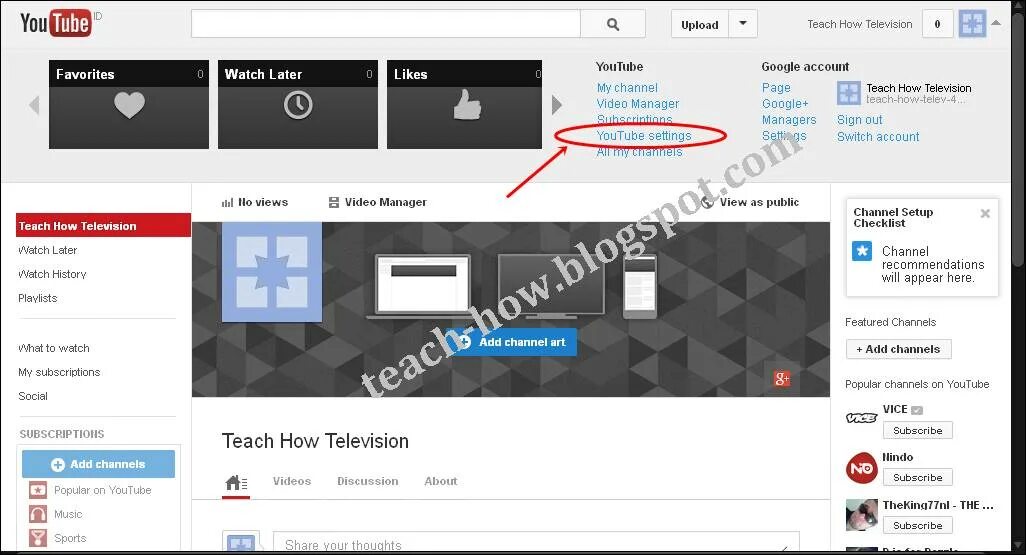Open the My channel link

tap(627, 88)
